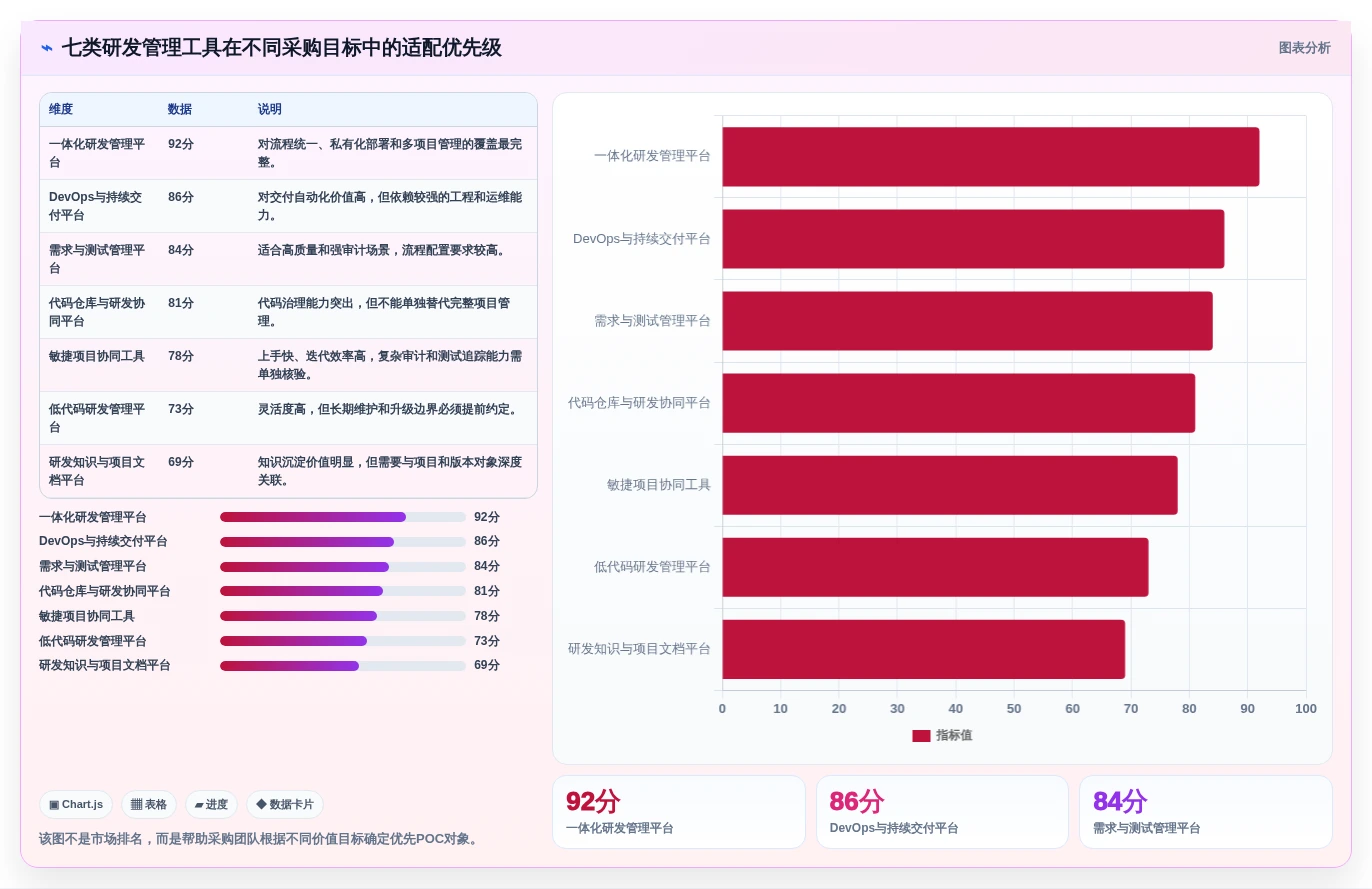Click the DevOps与持续交付平台 progress bar
1372x889 pixels.
[343, 542]
